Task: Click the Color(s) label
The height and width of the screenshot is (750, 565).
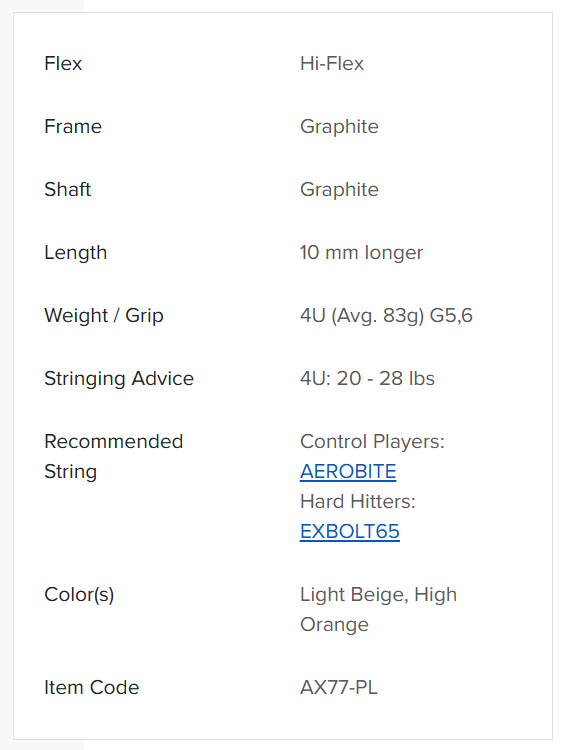Action: 79,595
